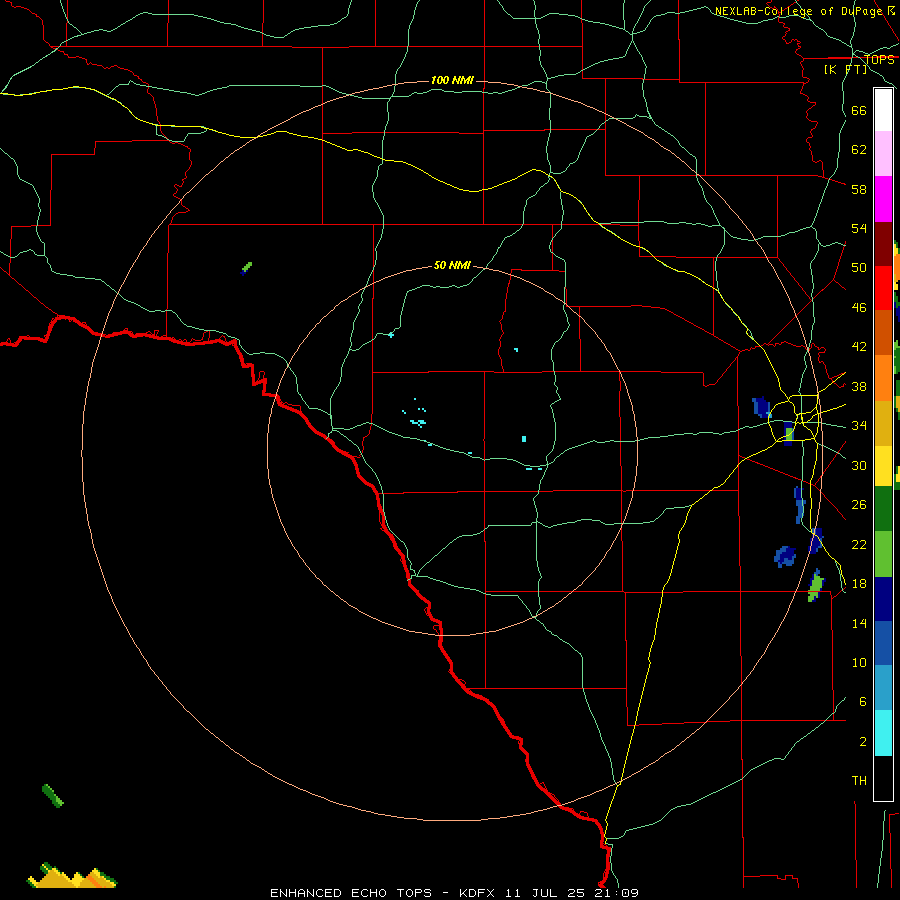This screenshot has width=900, height=900.
Task: Click the legend value "42"
Action: [859, 347]
